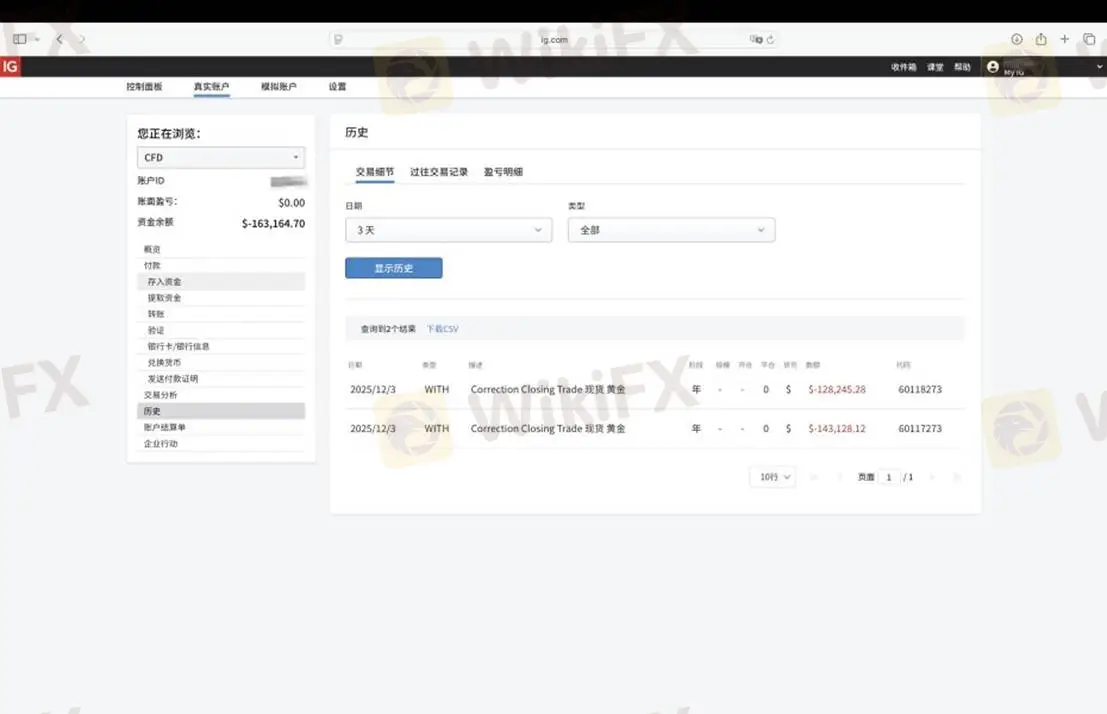Click the IG logo

pyautogui.click(x=10, y=66)
